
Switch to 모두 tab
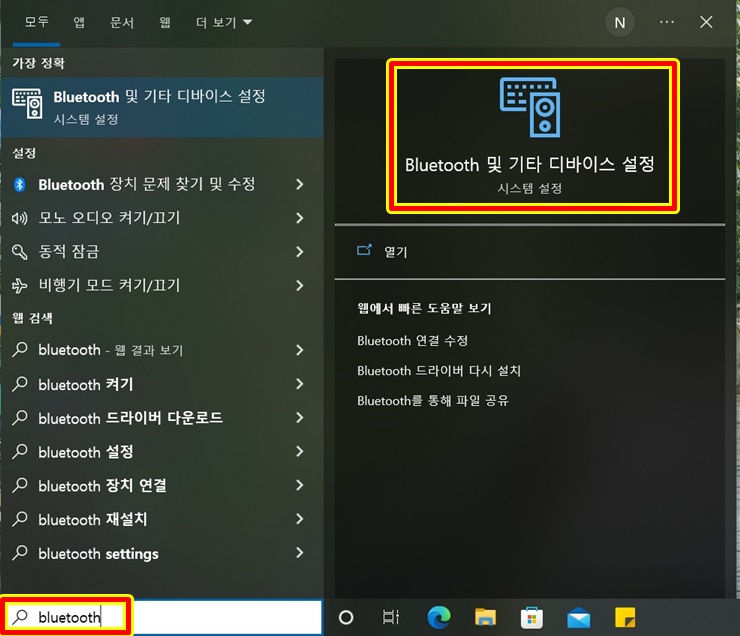(x=36, y=22)
